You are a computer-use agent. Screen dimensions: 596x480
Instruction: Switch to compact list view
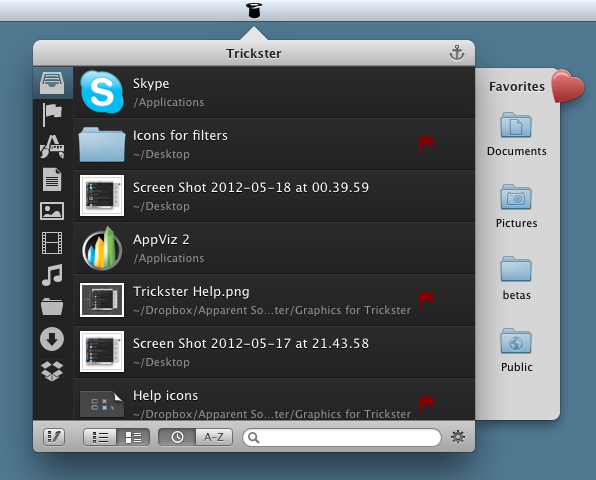tap(100, 437)
